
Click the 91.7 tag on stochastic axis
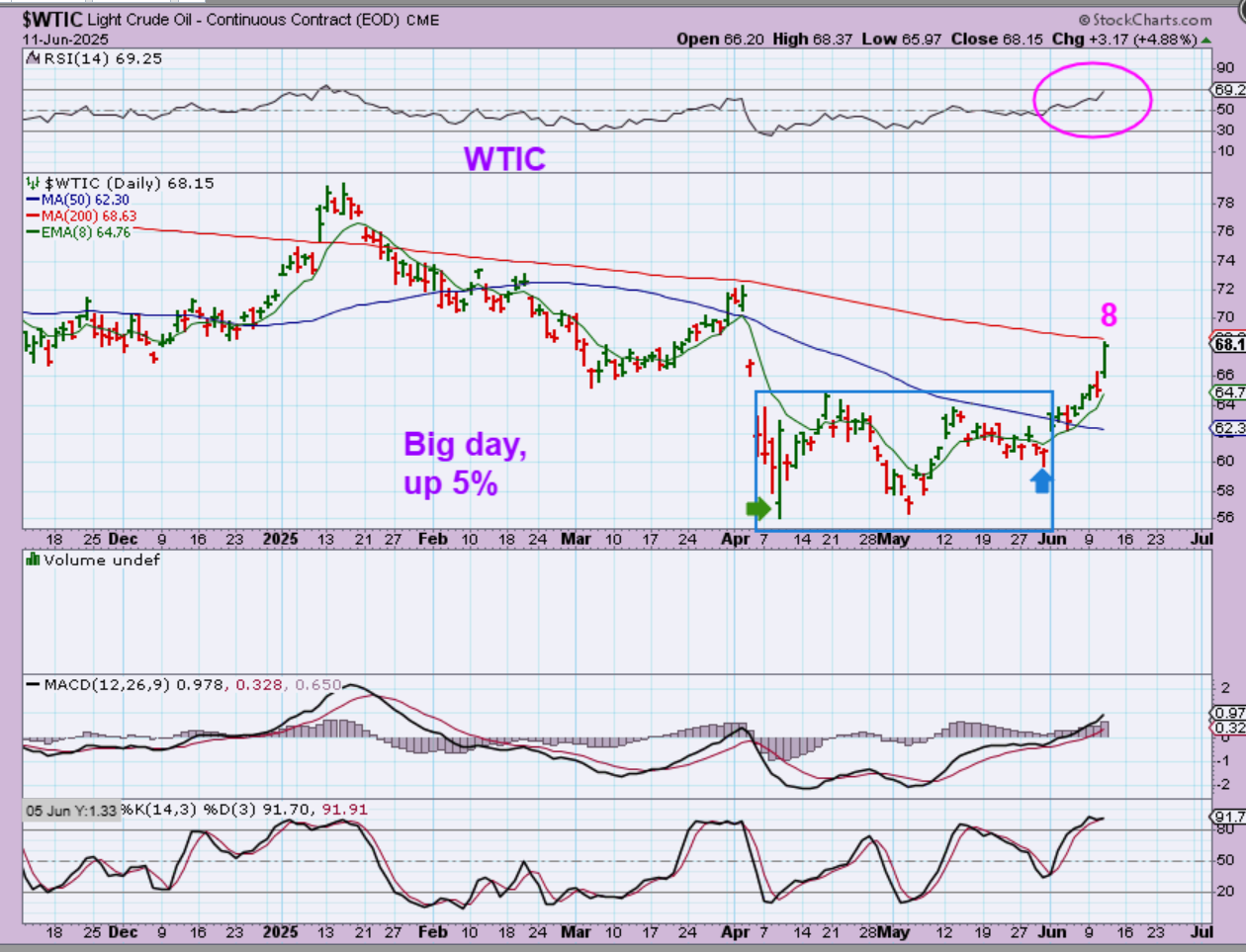[x=1229, y=817]
